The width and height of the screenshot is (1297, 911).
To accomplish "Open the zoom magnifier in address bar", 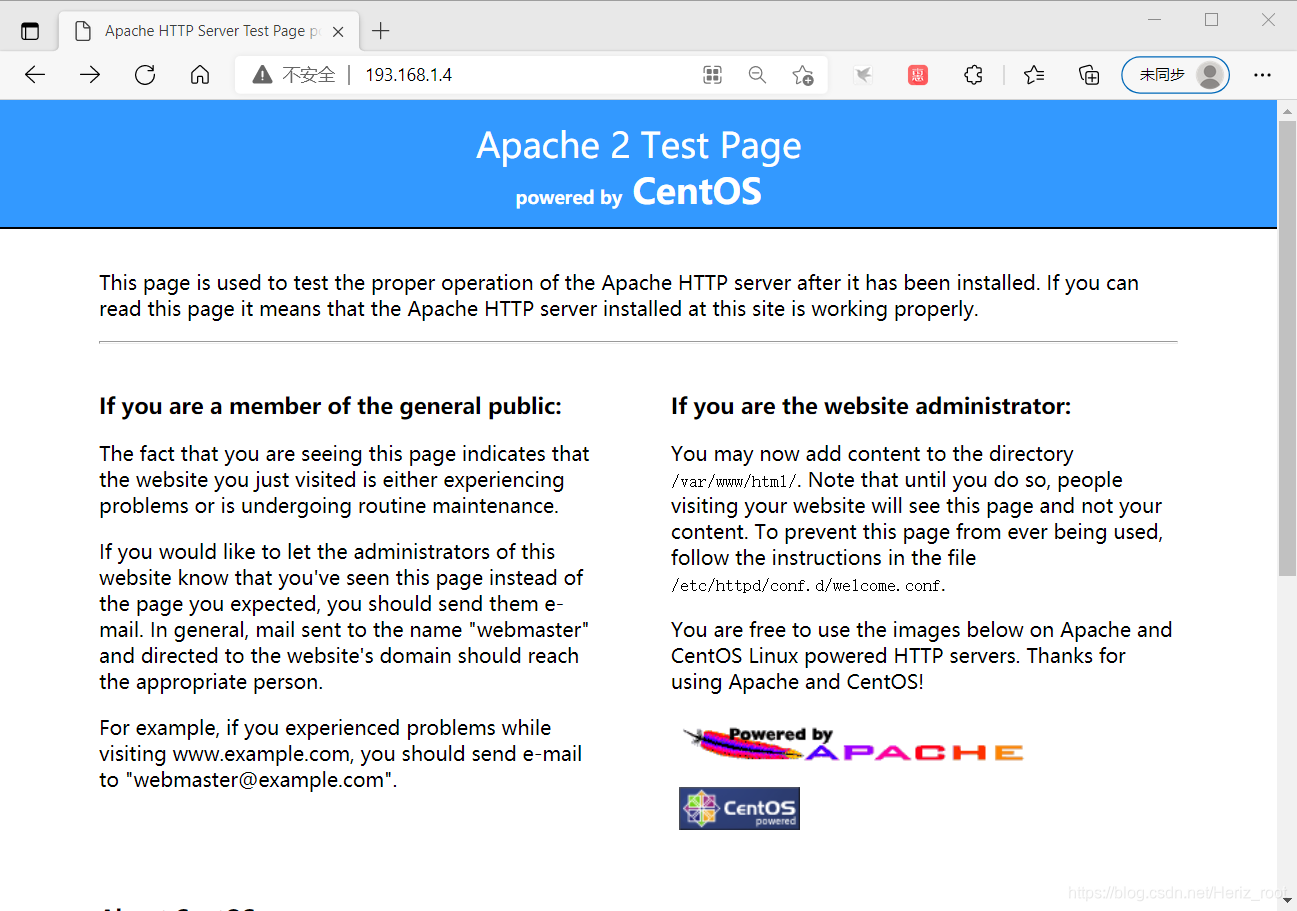I will point(757,75).
